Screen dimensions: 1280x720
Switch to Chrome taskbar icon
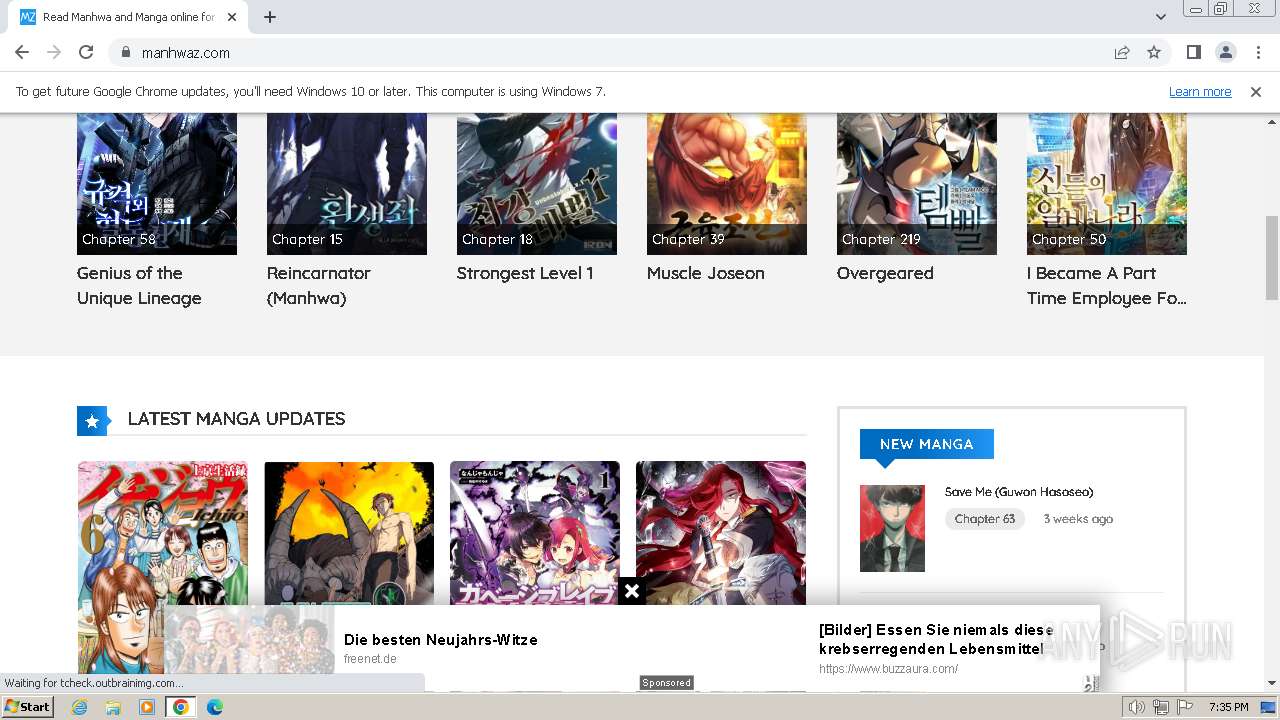point(181,707)
